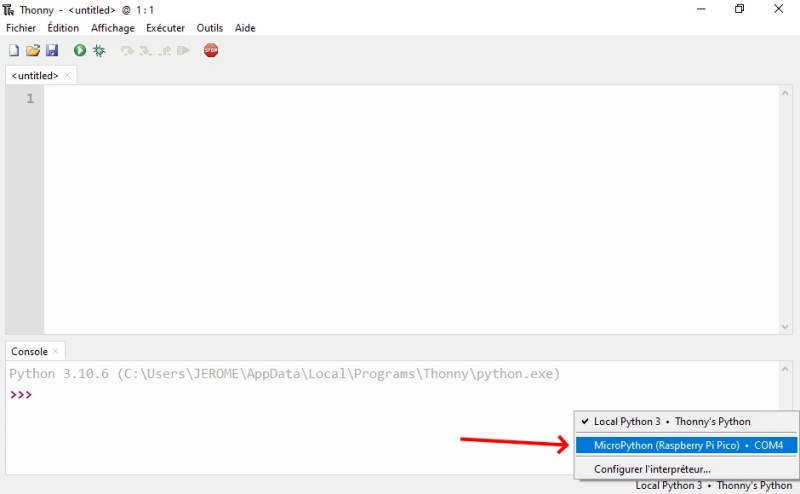Open the Outils menu

tap(210, 28)
